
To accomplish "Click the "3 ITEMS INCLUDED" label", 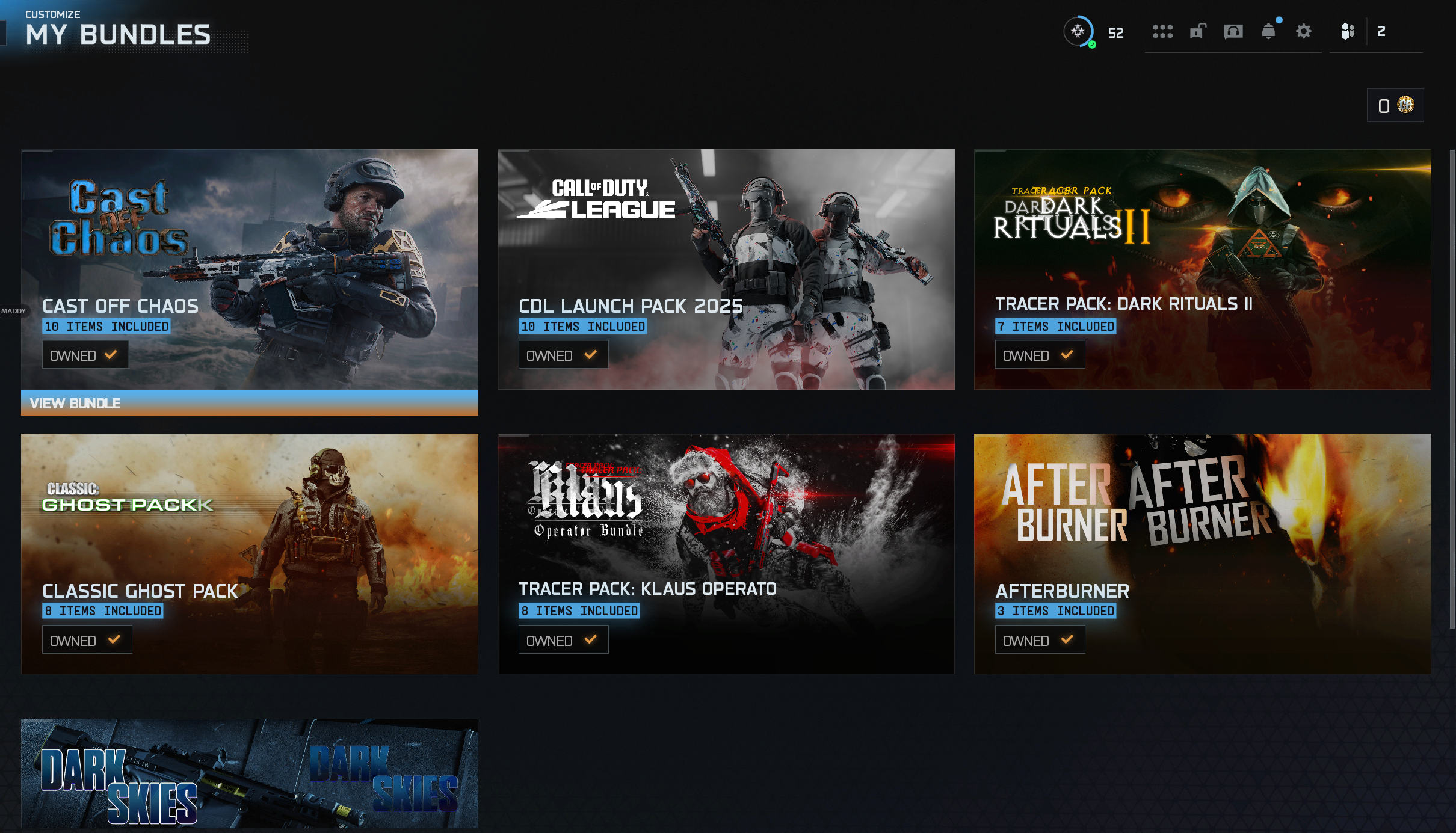I will [x=1056, y=611].
